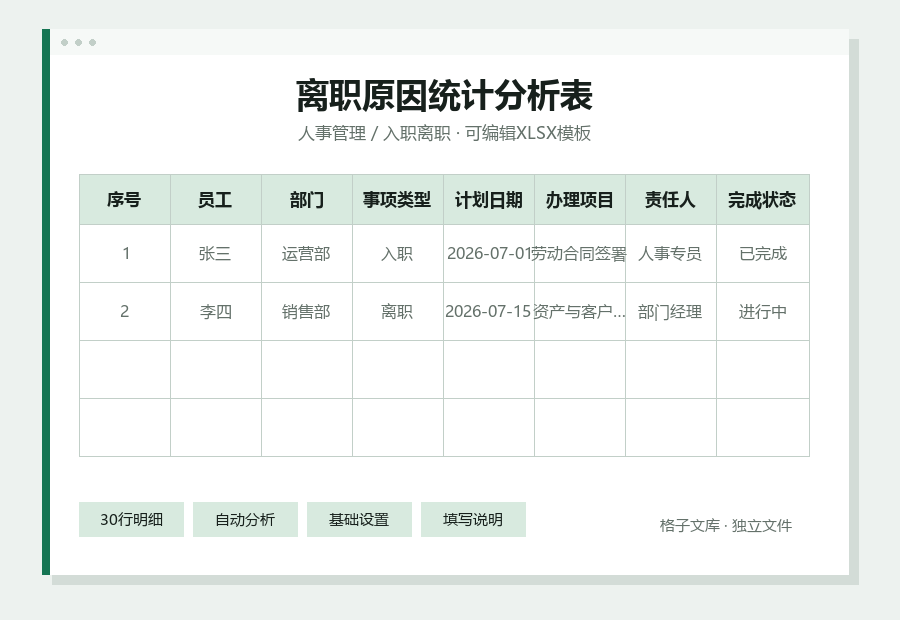900x620 pixels.
Task: Click the 销售部 cell
Action: pyautogui.click(x=307, y=312)
